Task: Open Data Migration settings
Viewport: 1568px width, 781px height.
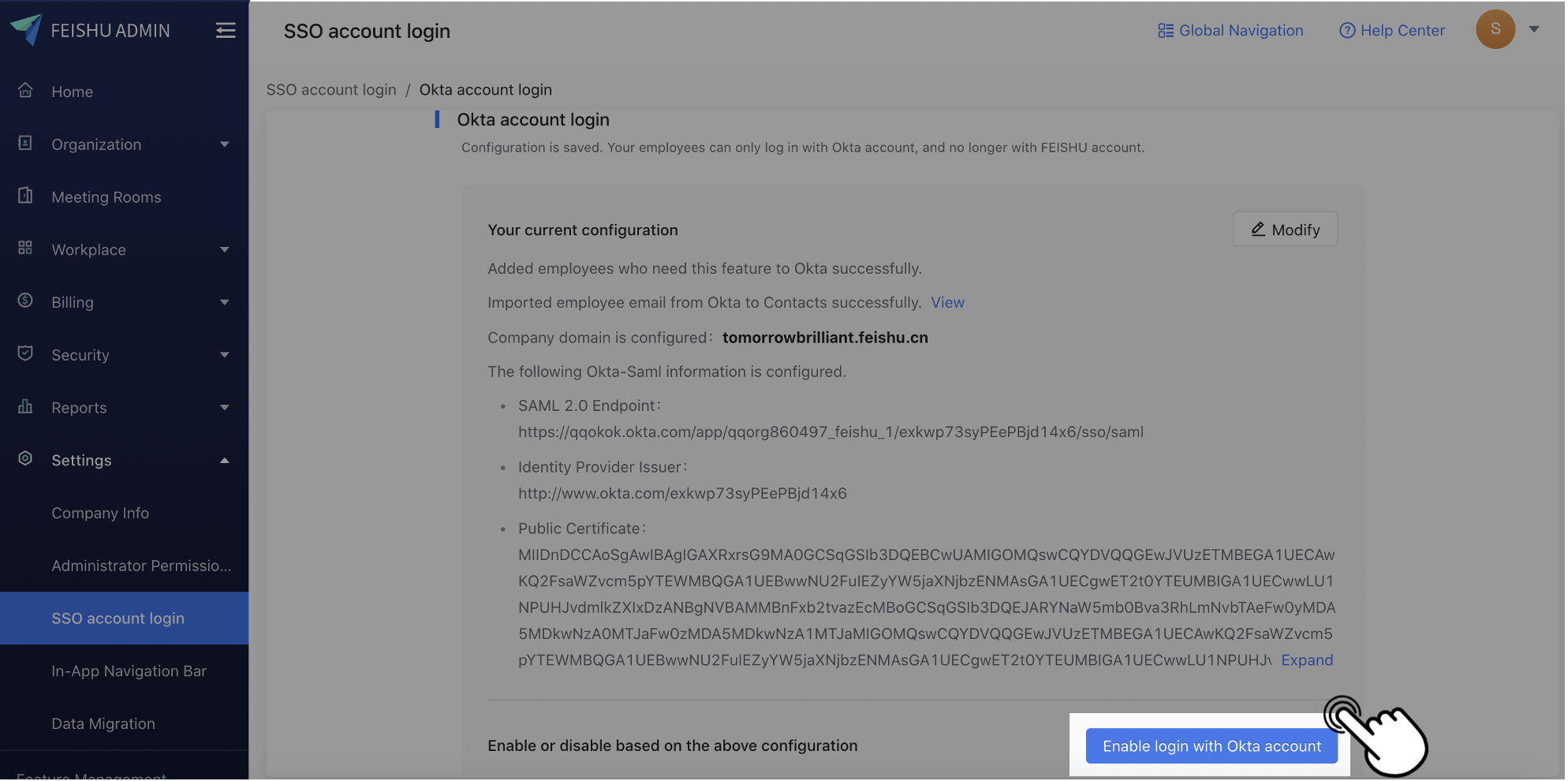Action: 103,723
